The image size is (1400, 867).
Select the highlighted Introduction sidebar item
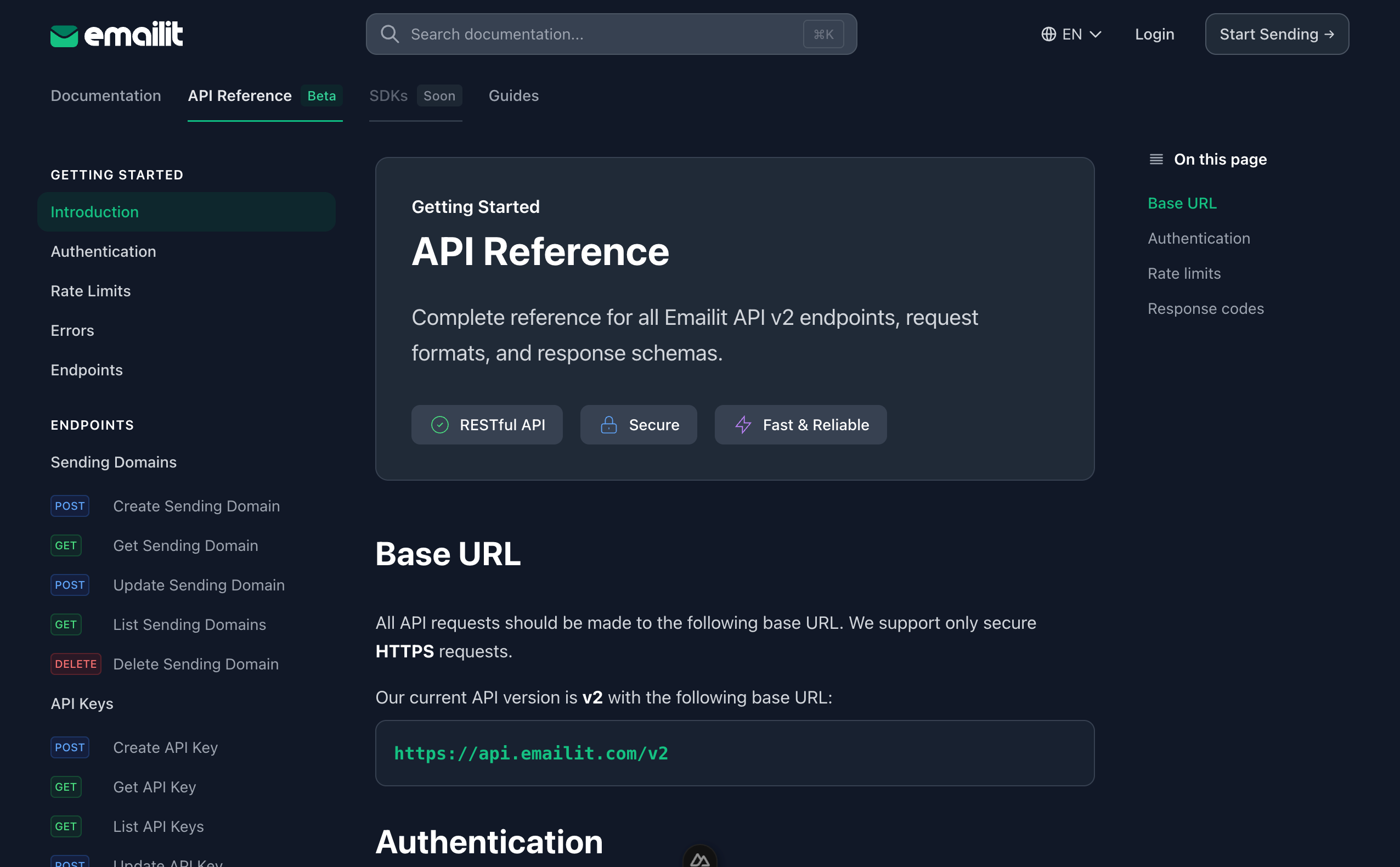(x=94, y=212)
